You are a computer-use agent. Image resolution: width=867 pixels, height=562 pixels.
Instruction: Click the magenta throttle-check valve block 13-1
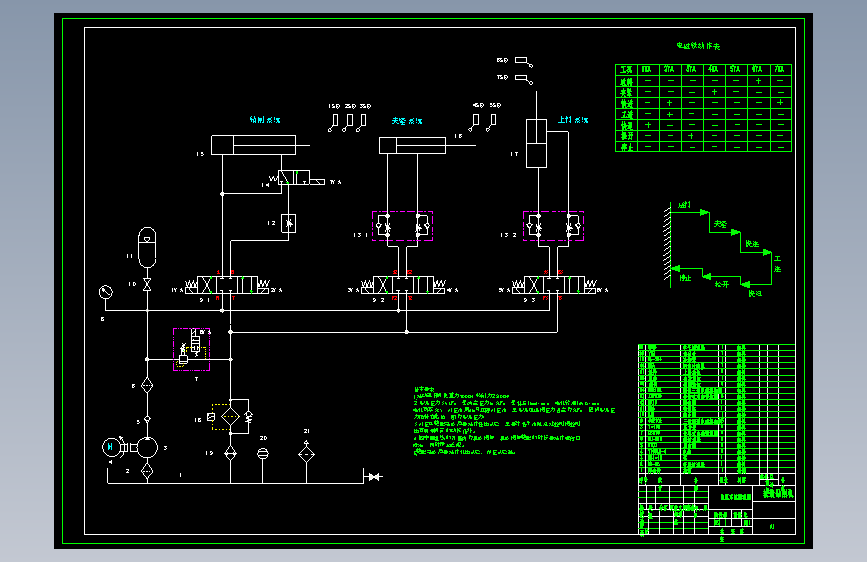pos(403,226)
